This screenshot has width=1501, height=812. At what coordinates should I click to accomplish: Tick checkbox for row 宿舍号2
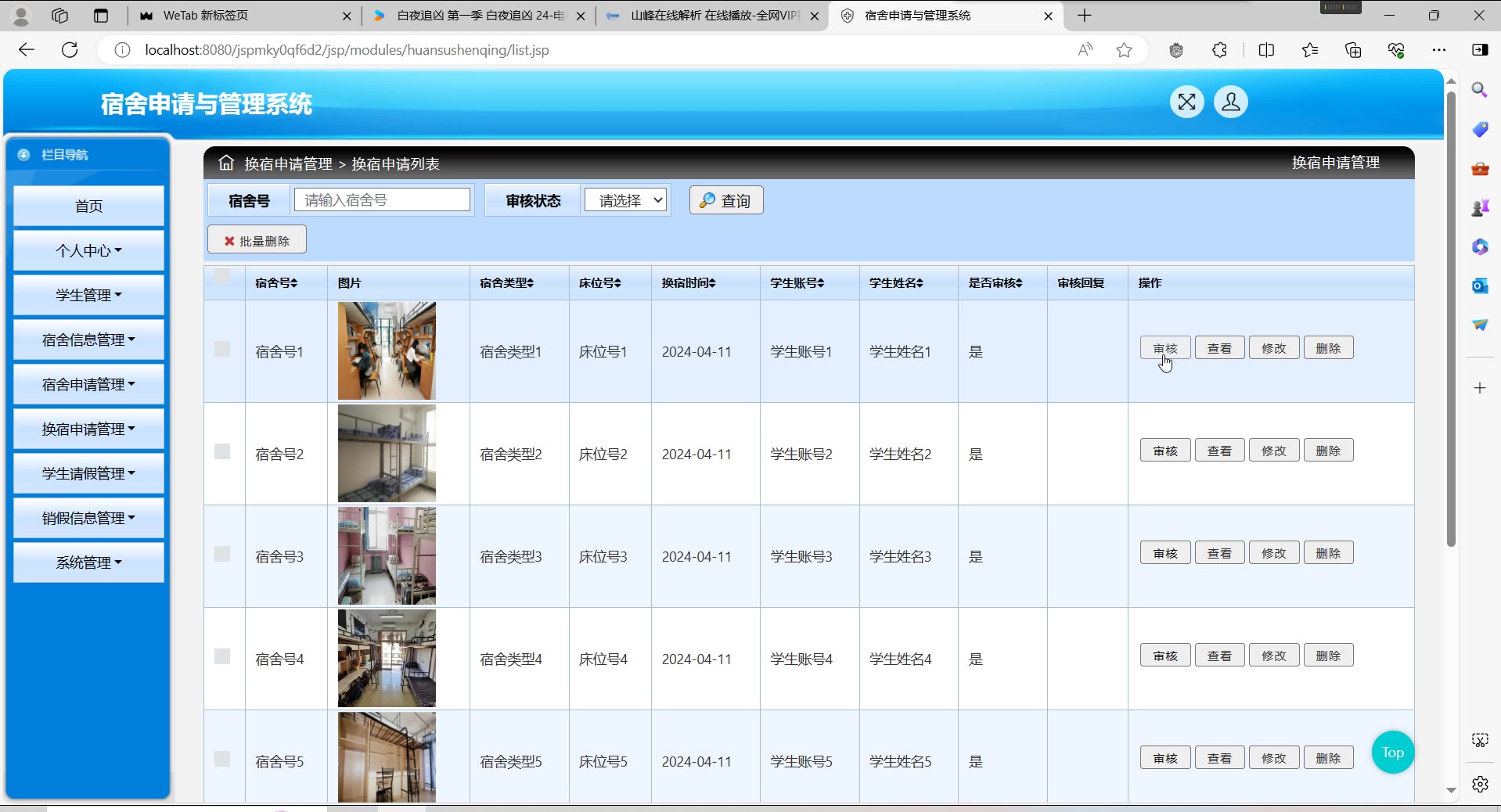coord(222,451)
